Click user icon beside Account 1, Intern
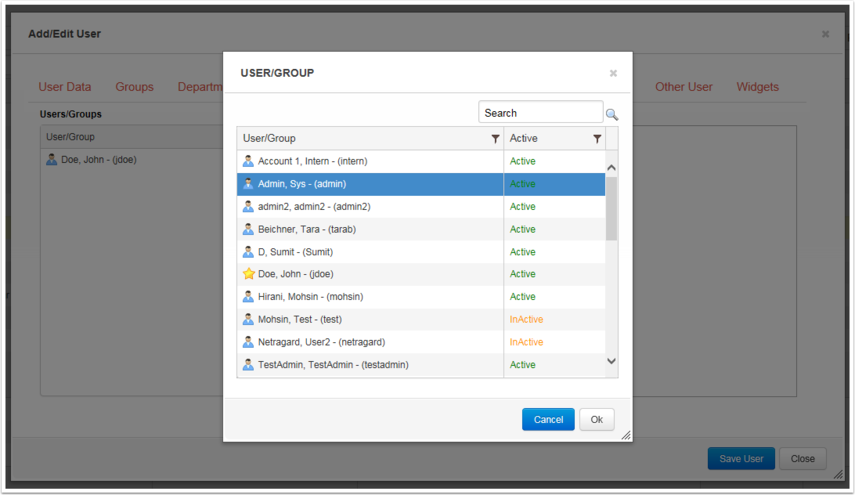This screenshot has width=855, height=495. coord(248,161)
